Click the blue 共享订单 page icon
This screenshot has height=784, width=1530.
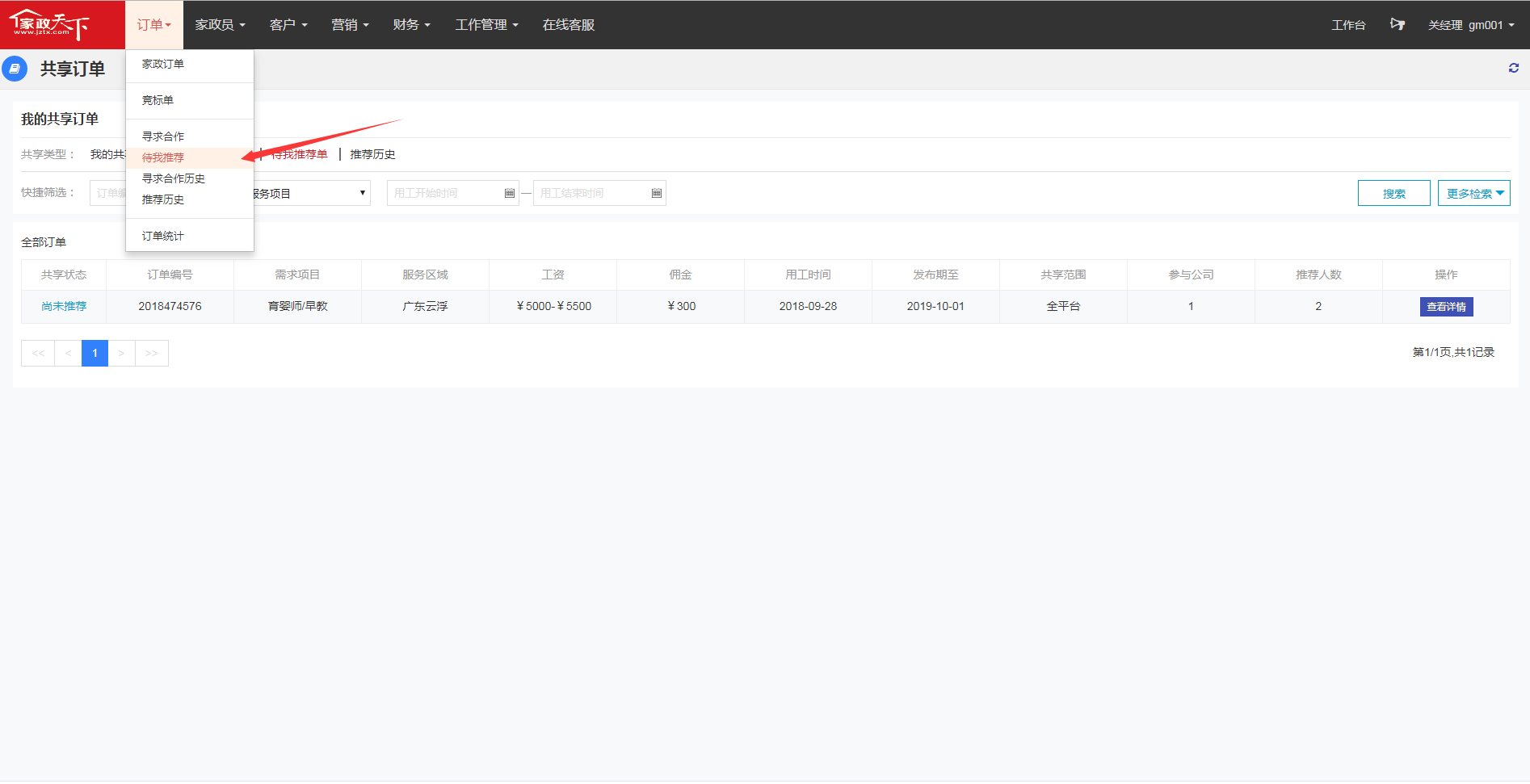tap(15, 69)
